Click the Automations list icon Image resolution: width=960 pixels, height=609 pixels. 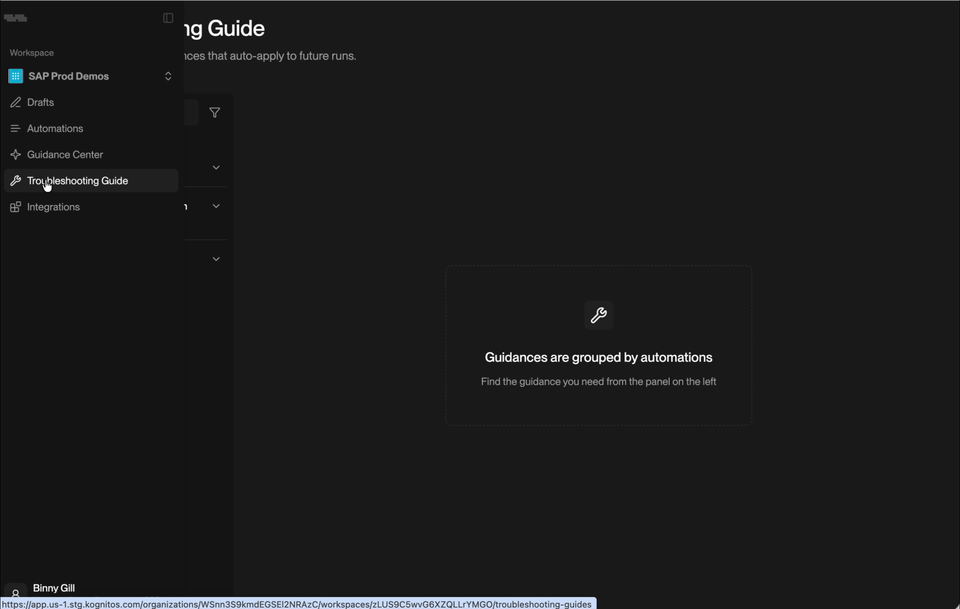14,127
